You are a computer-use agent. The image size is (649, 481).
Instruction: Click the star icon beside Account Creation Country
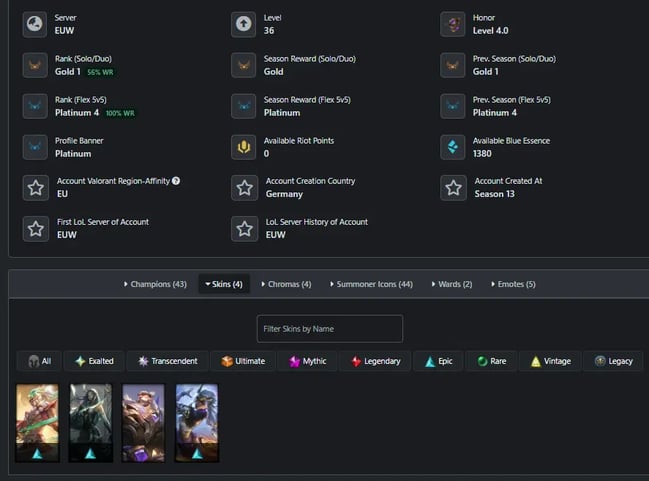click(245, 188)
